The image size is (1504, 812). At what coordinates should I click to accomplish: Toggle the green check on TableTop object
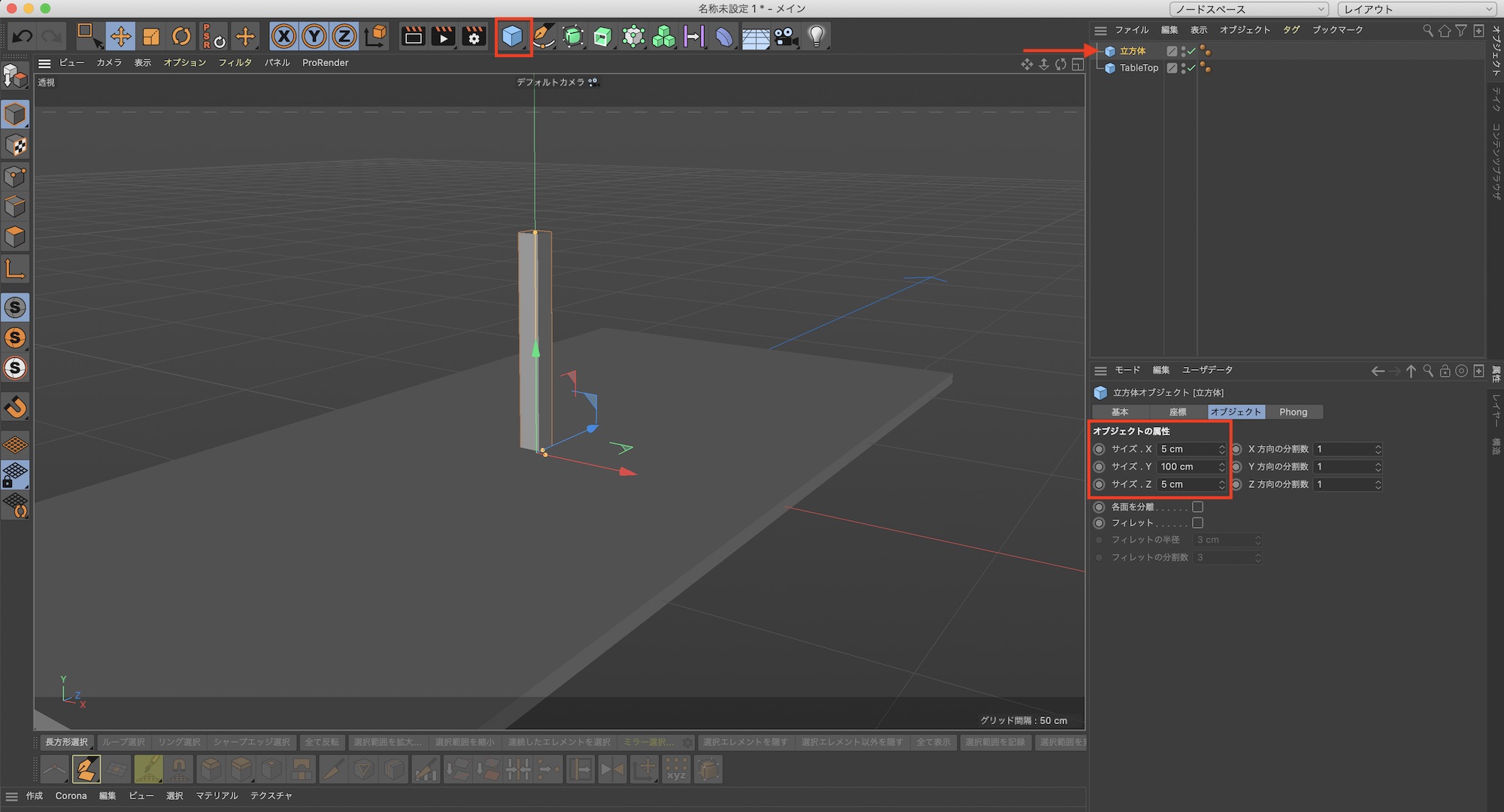click(1191, 68)
